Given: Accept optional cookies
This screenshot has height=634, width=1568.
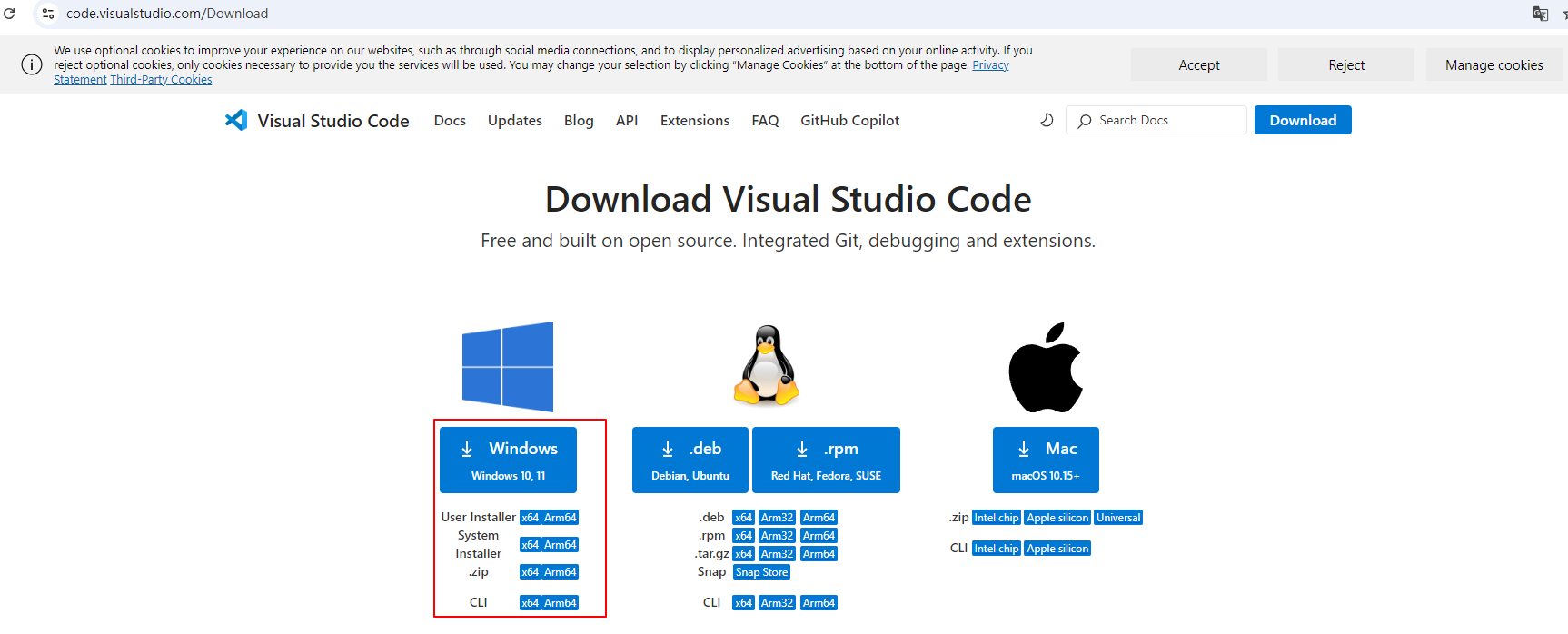Looking at the screenshot, I should (1199, 64).
